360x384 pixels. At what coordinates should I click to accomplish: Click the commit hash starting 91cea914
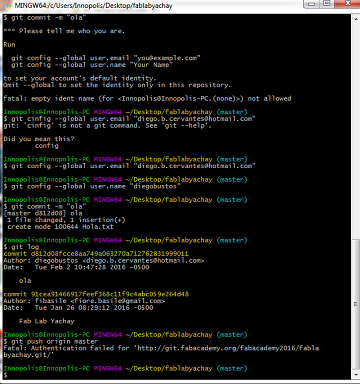[x=110, y=294]
